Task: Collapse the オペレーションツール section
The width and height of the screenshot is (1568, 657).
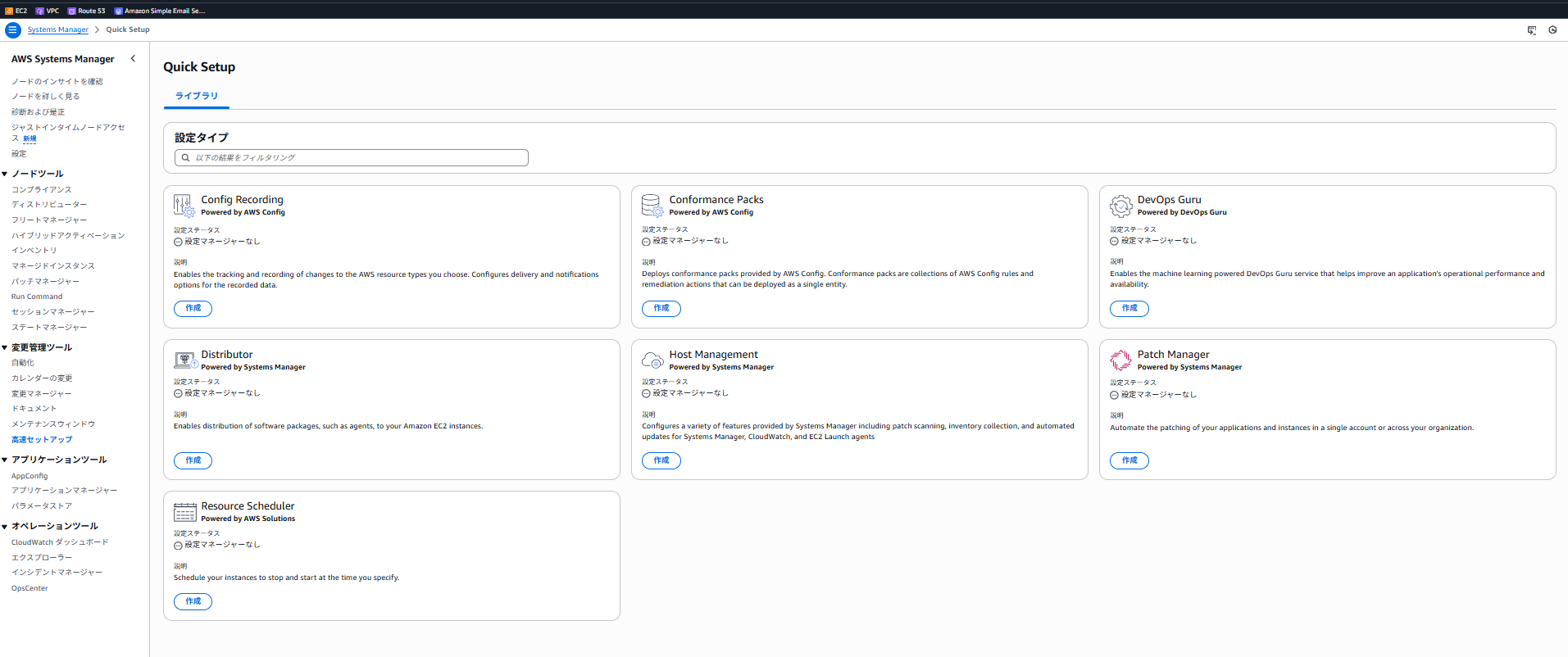Action: click(x=5, y=526)
